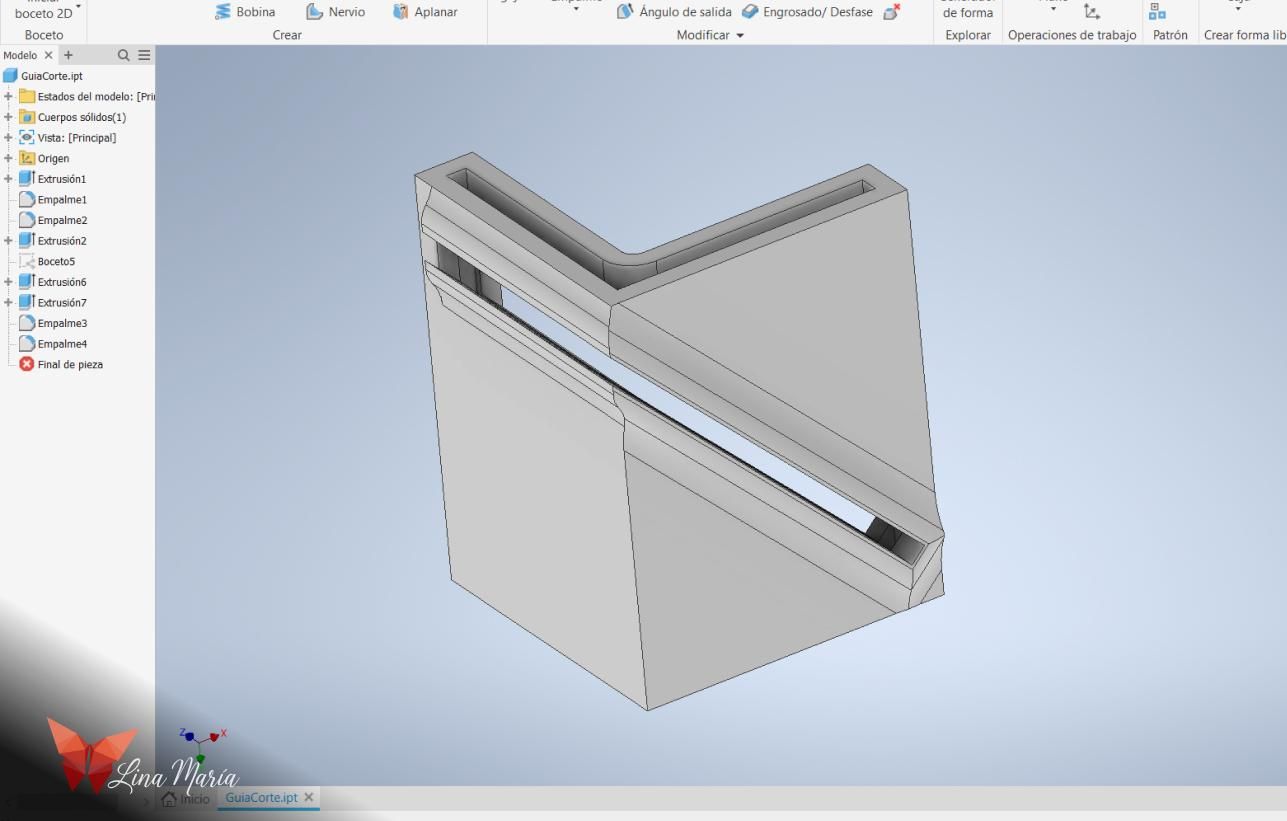Image resolution: width=1287 pixels, height=821 pixels.
Task: Expand Estados del modelo node
Action: coord(8,96)
